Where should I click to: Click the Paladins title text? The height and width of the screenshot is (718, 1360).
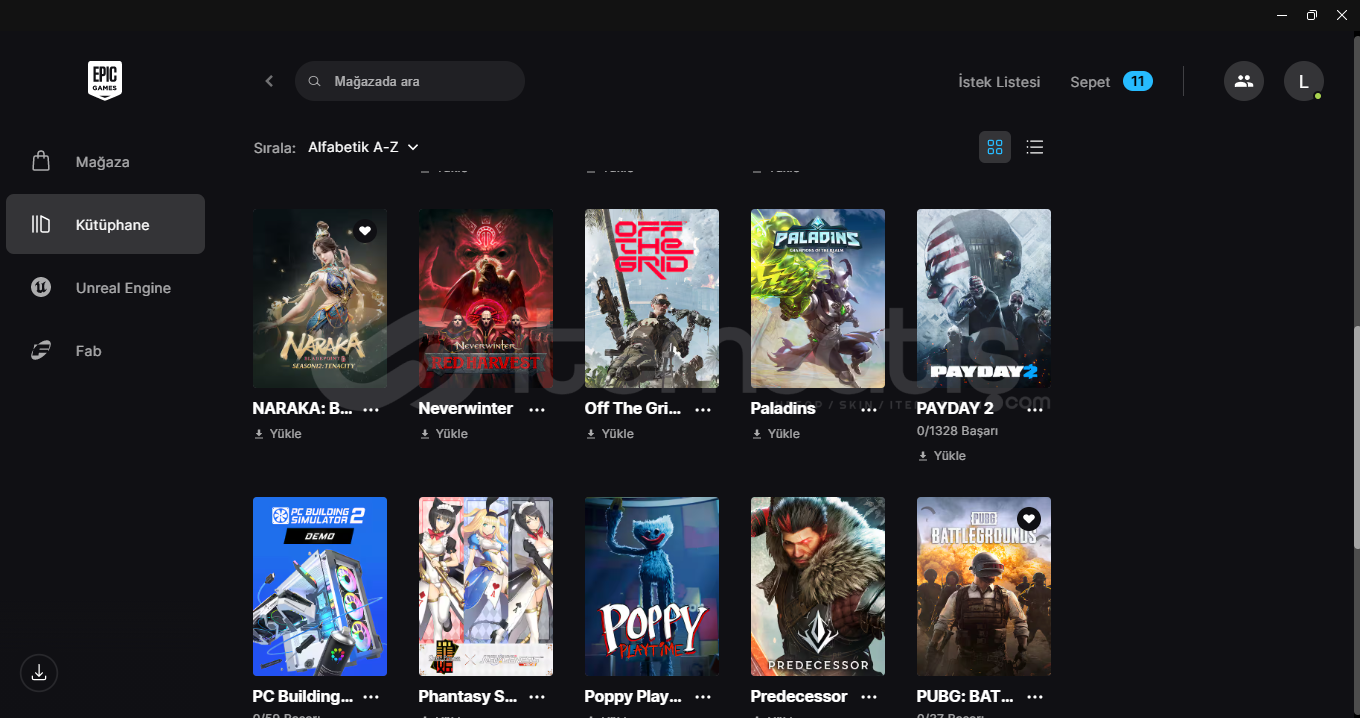(783, 408)
